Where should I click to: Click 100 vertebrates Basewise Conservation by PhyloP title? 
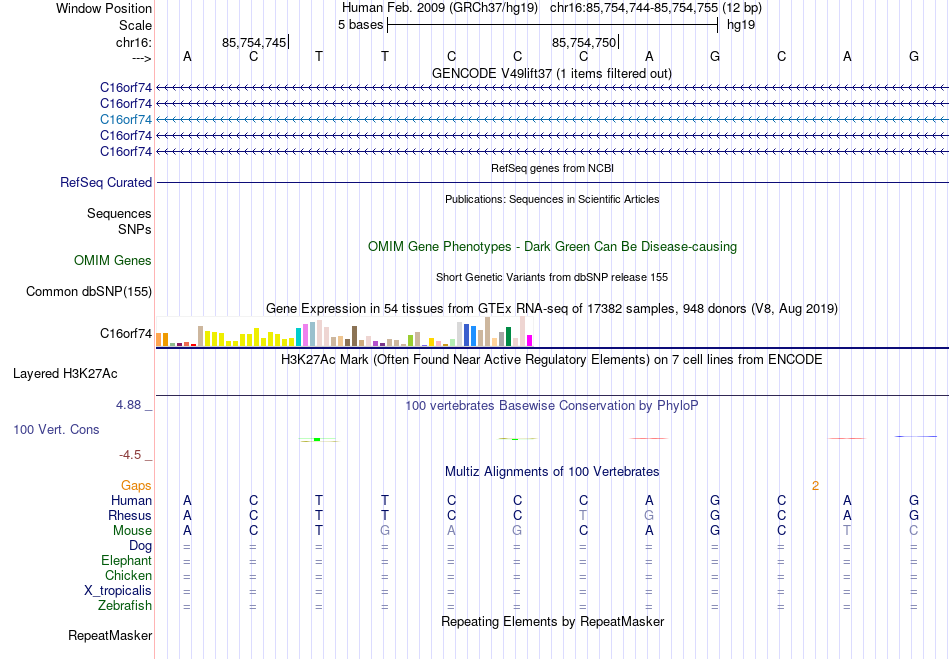[552, 405]
